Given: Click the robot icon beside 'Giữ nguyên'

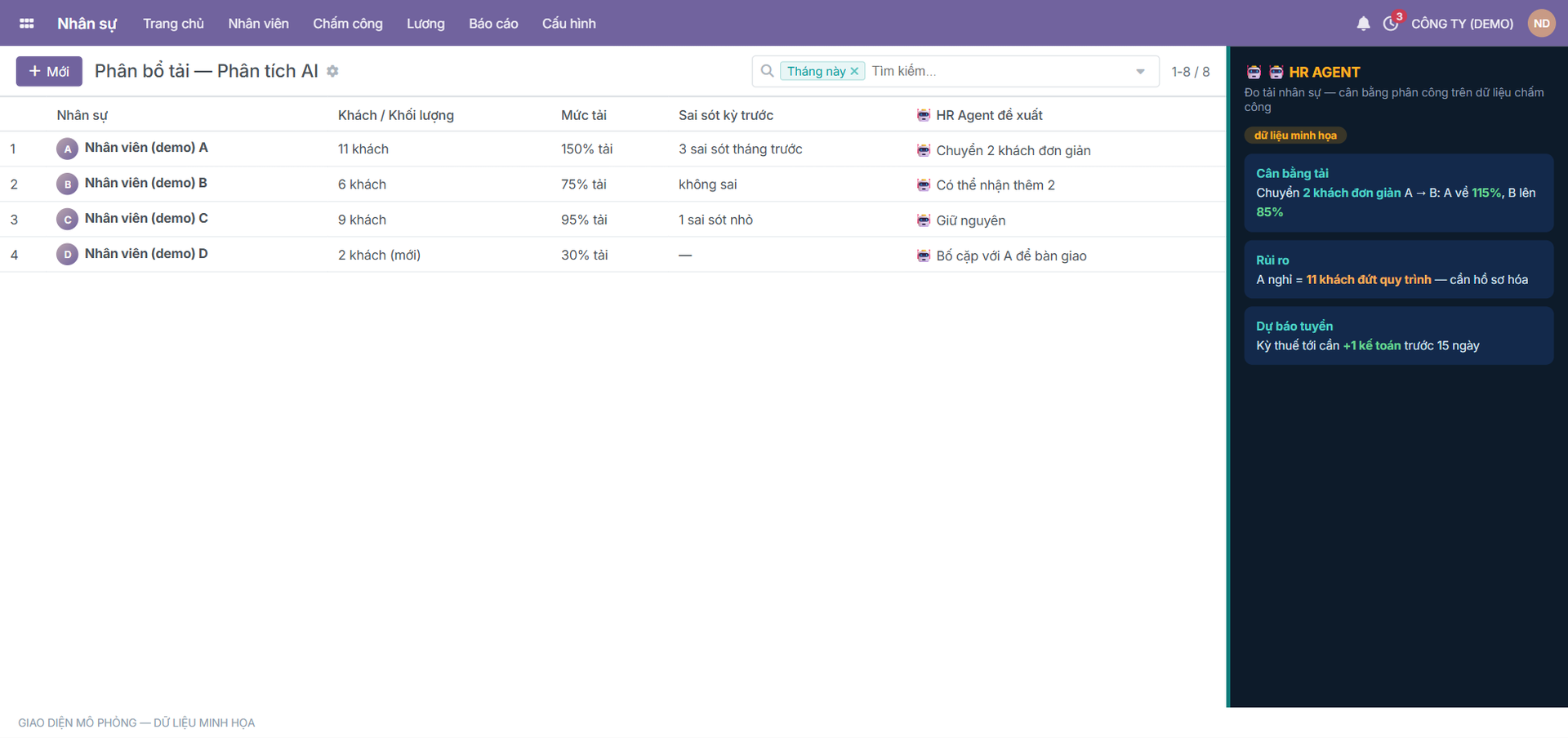Looking at the screenshot, I should pyautogui.click(x=924, y=220).
